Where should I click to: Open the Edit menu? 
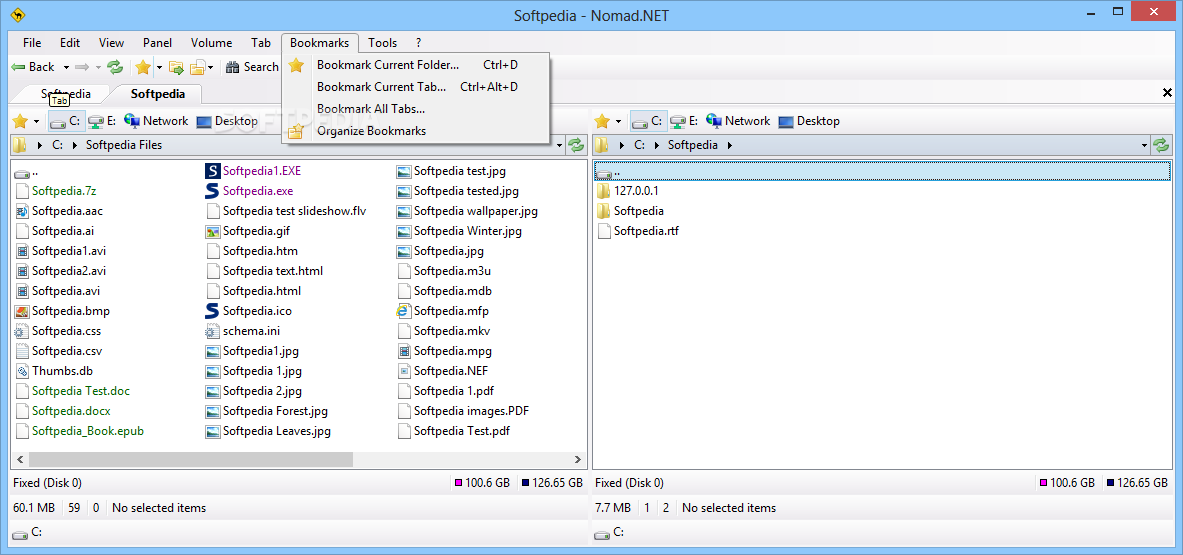click(x=70, y=43)
